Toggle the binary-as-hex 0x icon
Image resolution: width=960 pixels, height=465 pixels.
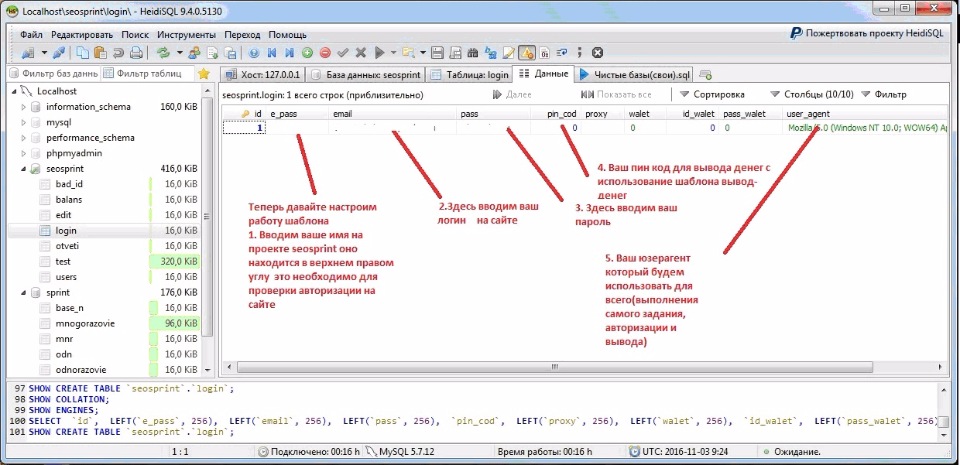(544, 53)
